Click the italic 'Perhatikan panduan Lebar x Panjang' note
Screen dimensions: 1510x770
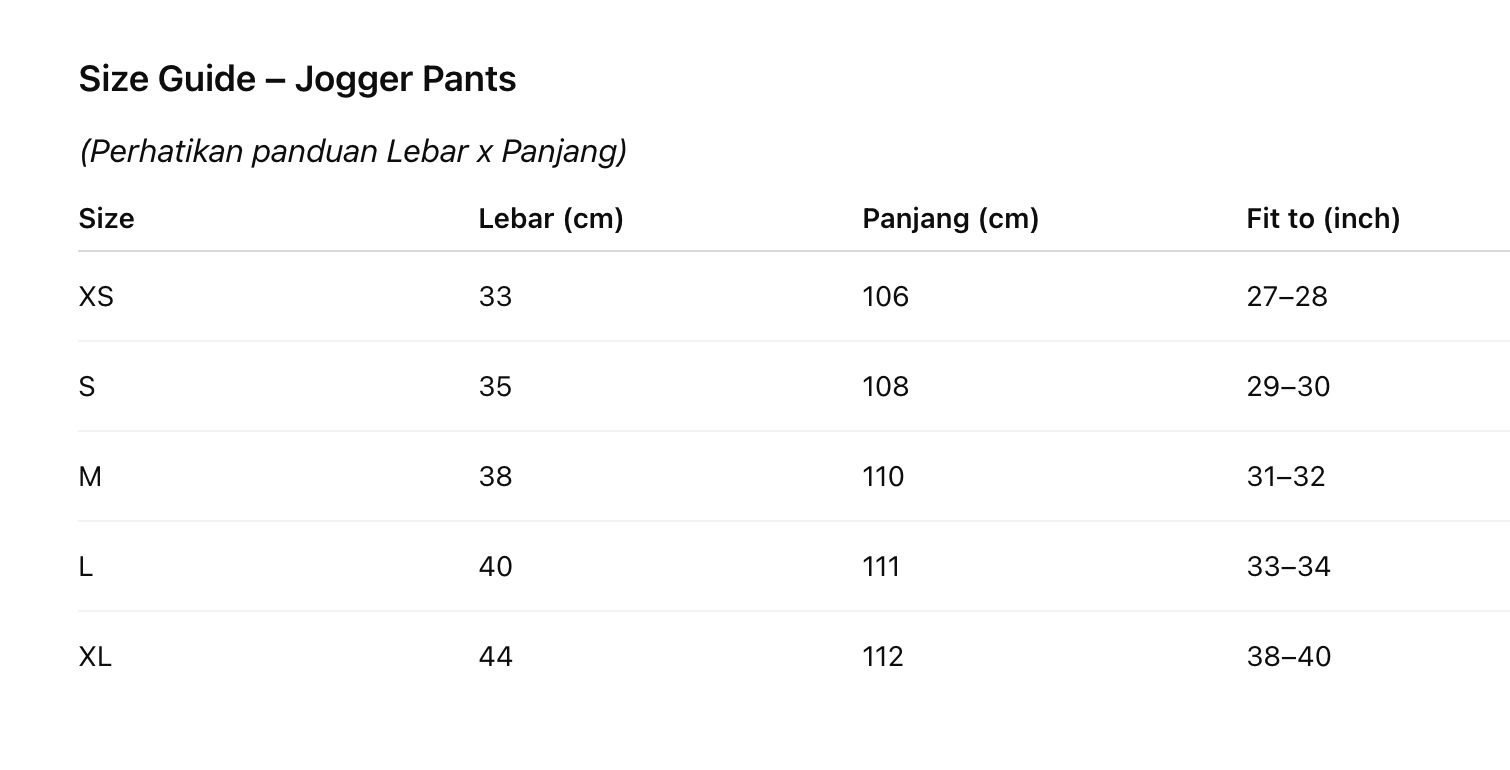click(353, 152)
